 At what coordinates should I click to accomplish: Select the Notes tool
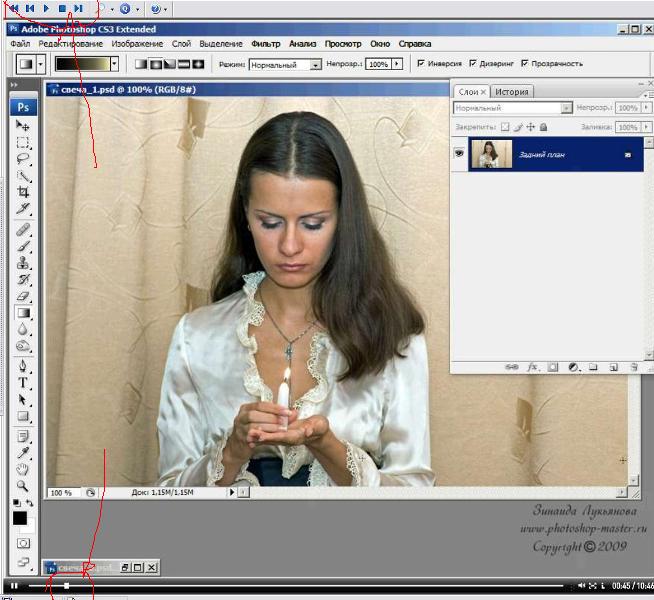[x=23, y=437]
